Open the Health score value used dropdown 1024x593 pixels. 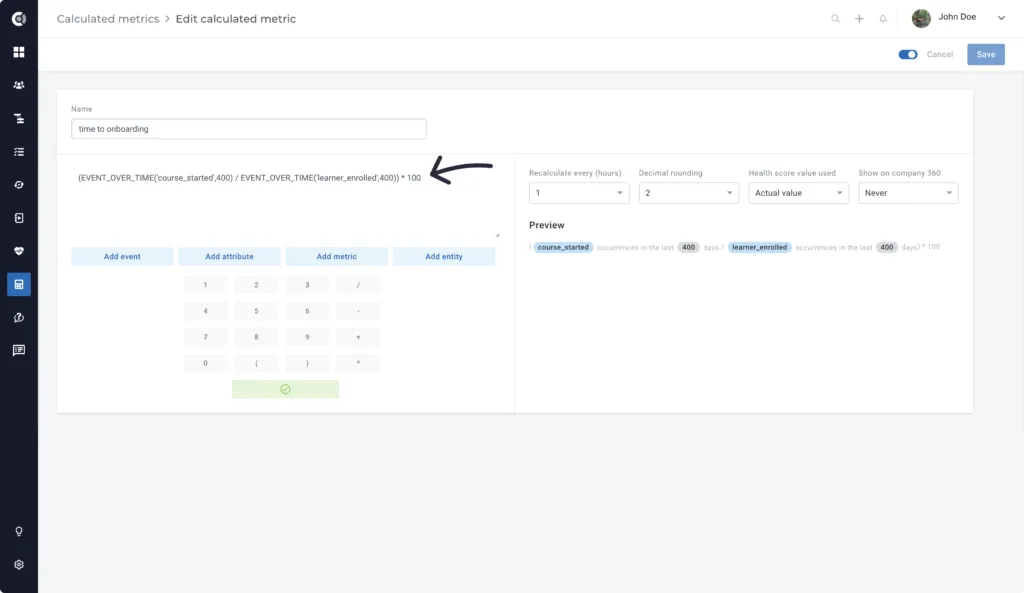[798, 193]
